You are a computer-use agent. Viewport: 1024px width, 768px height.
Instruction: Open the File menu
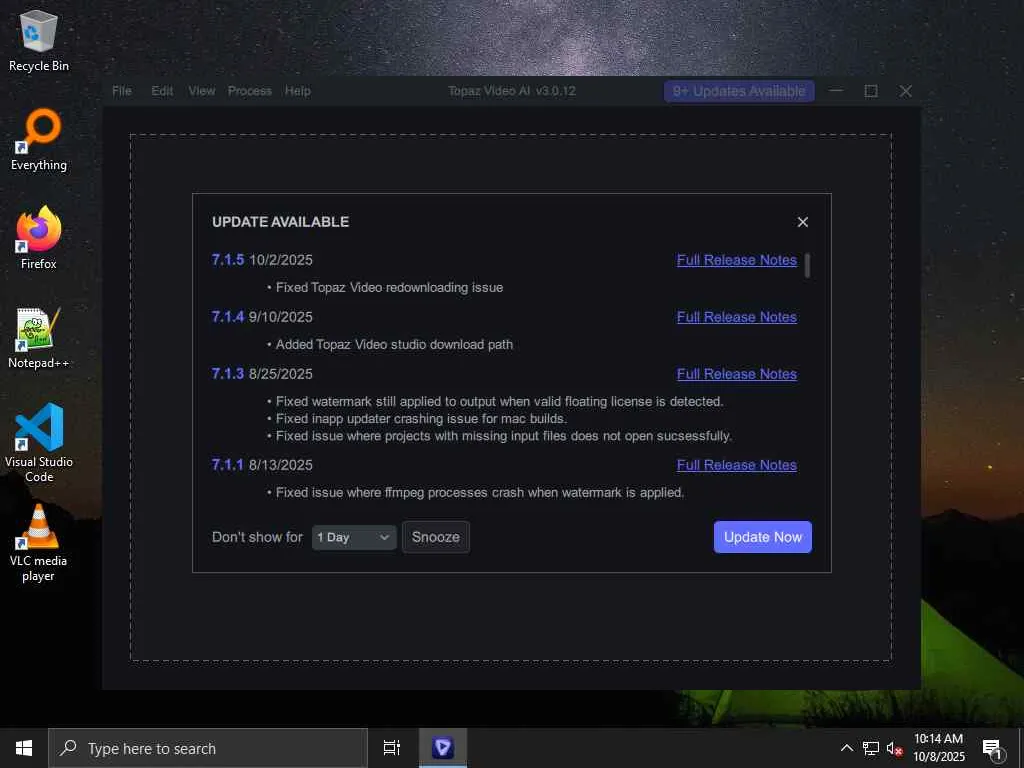(122, 91)
